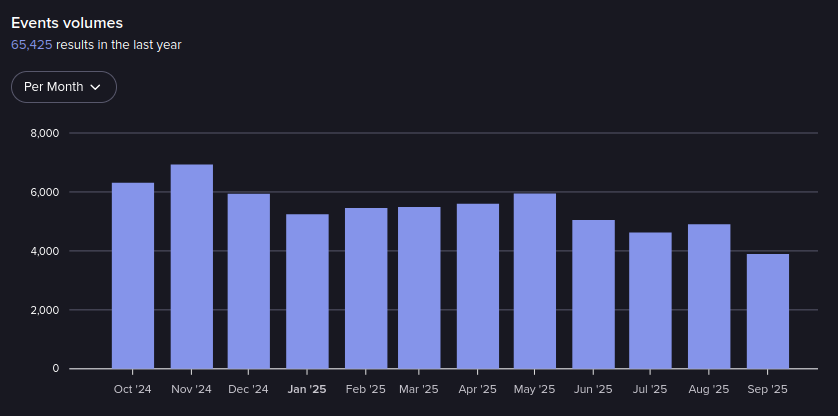Click the 8,000 y-axis label
This screenshot has height=416, width=838.
tap(46, 133)
